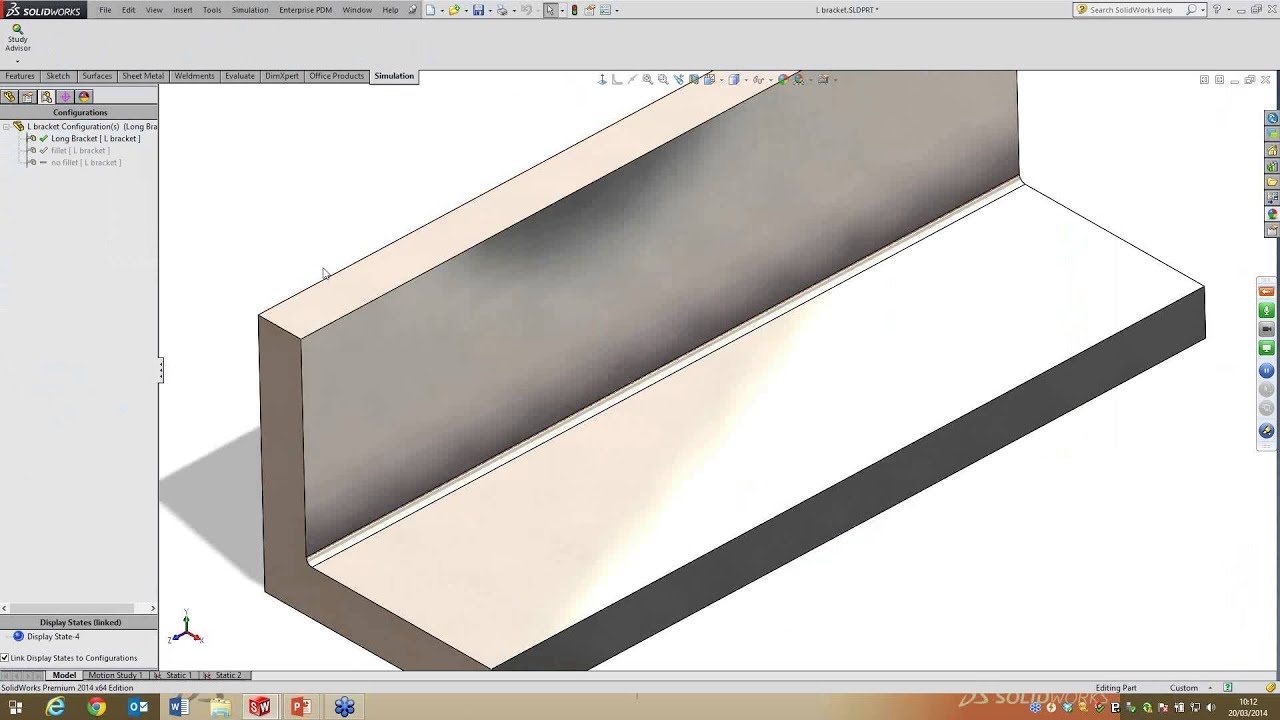Open the Appearances task pane tab
The image size is (1280, 720).
coord(1272,213)
